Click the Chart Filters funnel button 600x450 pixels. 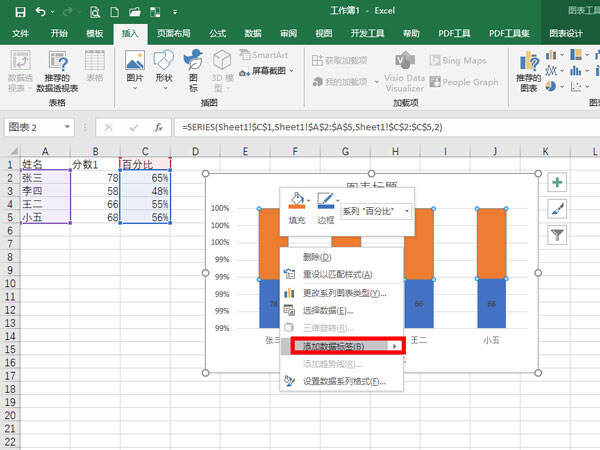click(557, 235)
